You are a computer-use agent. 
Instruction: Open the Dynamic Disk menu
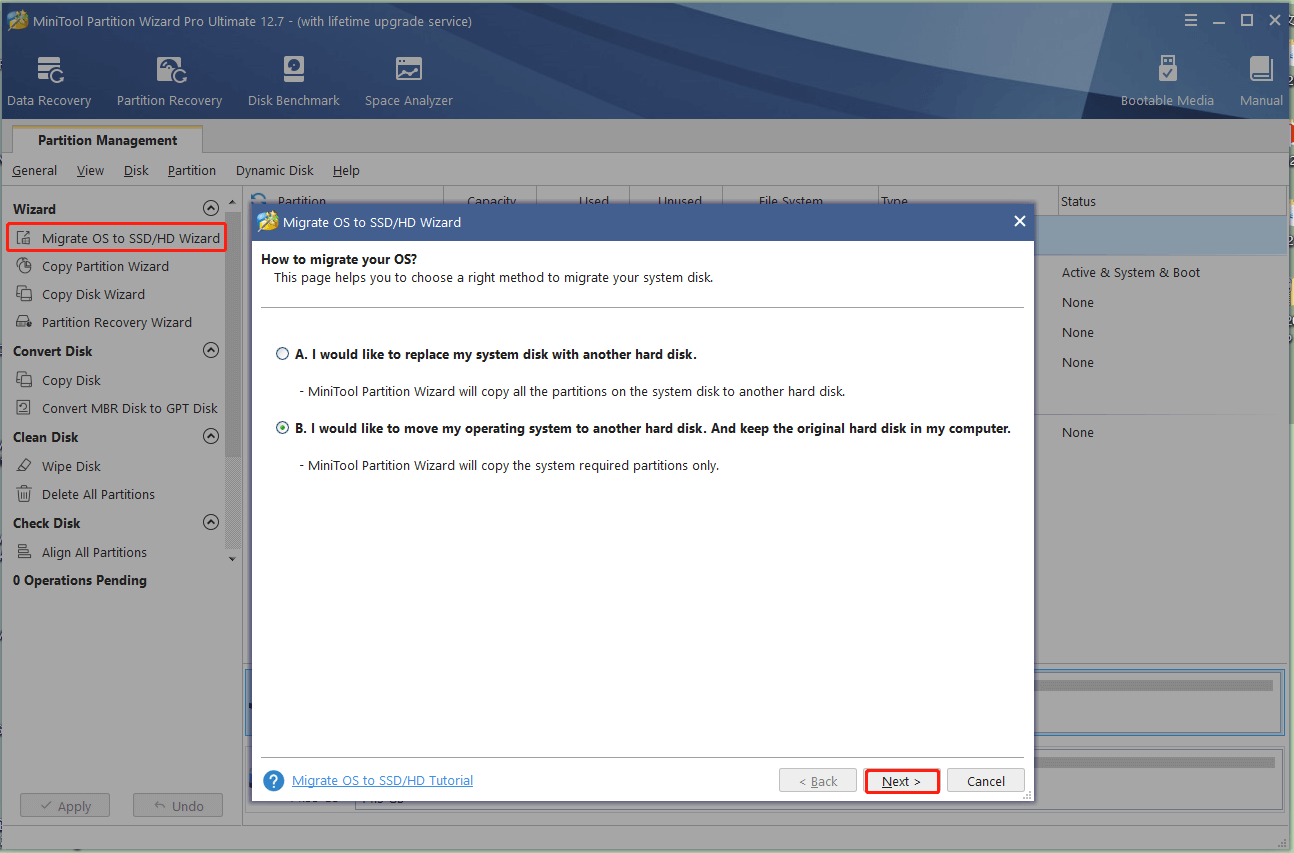click(x=275, y=171)
